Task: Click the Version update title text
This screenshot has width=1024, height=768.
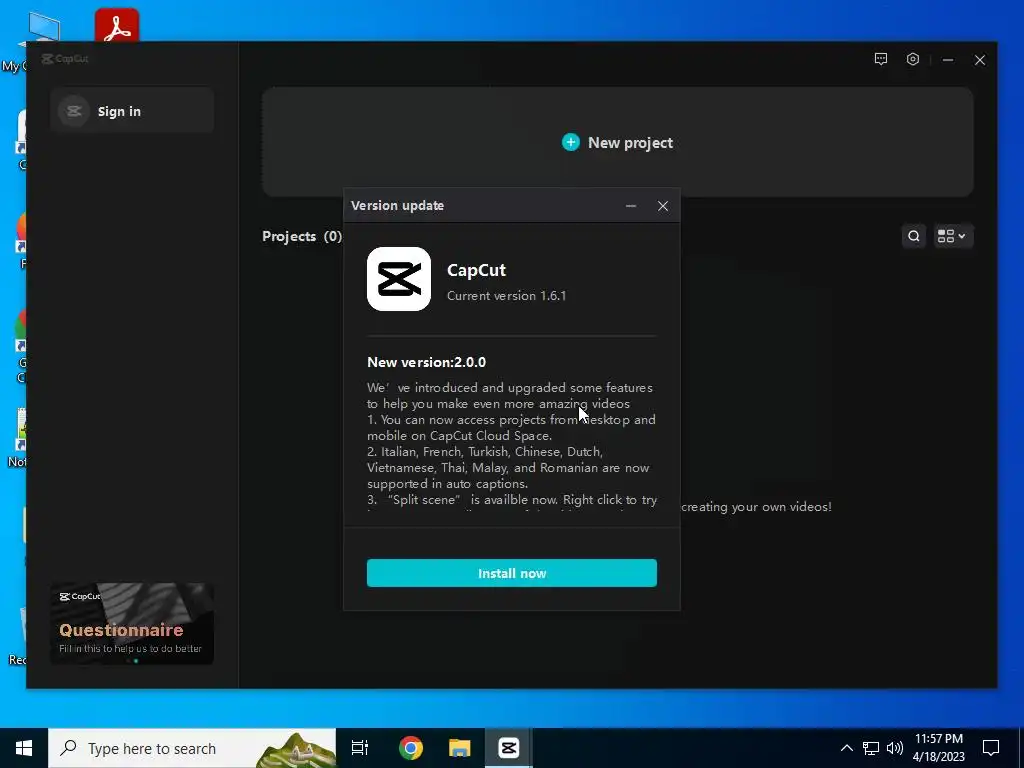Action: tap(397, 205)
